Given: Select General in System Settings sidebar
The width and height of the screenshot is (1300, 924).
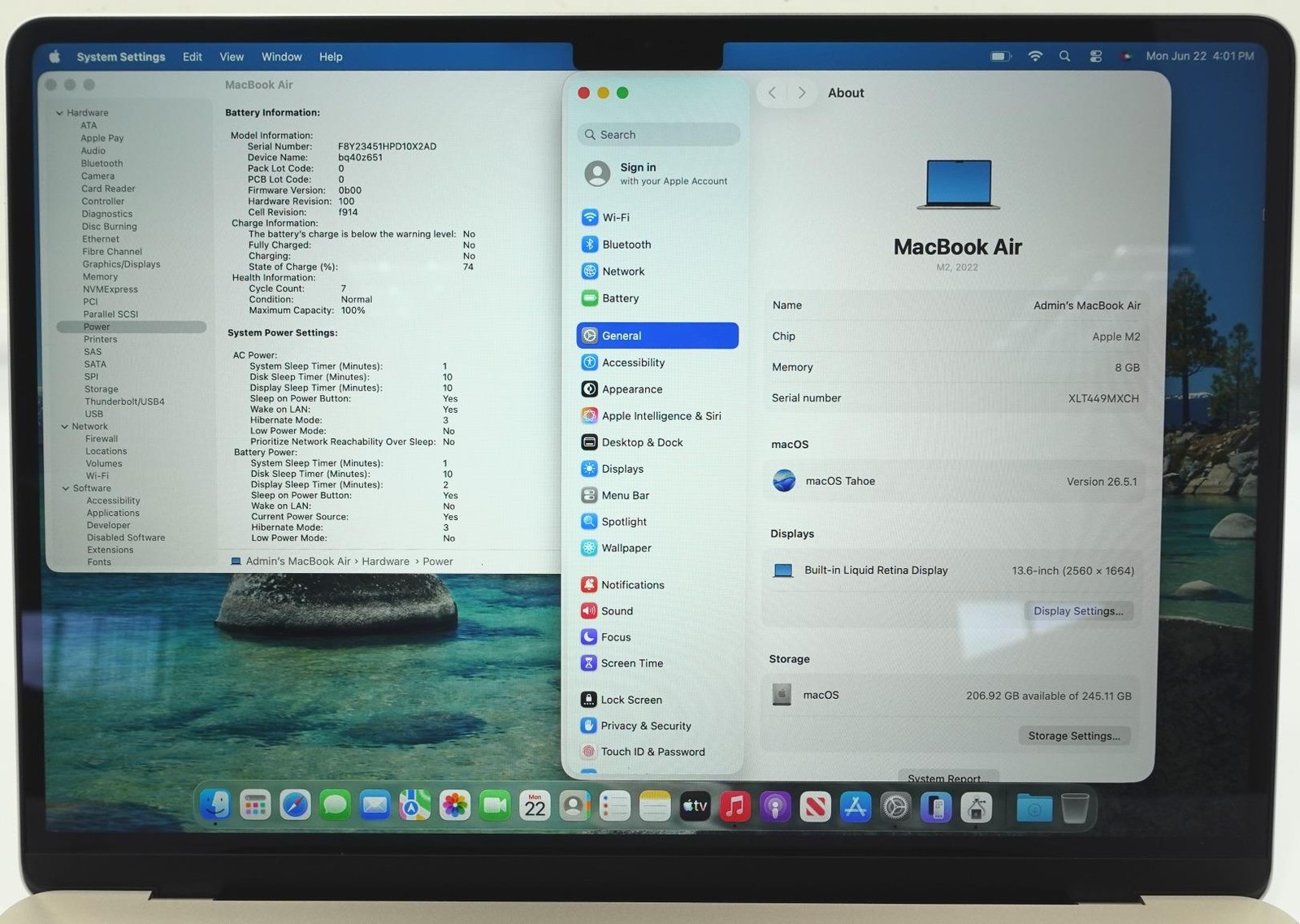Looking at the screenshot, I should [x=657, y=336].
